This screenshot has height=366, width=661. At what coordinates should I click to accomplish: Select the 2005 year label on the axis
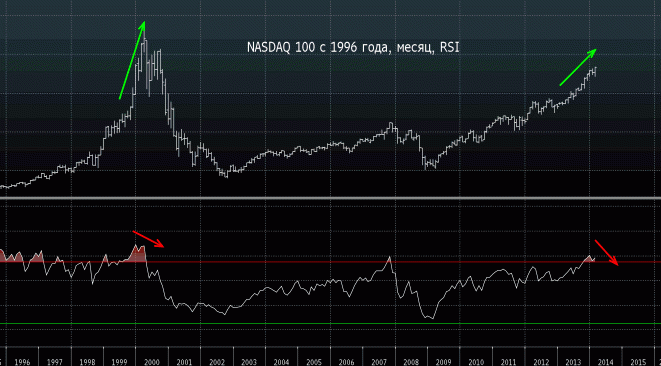click(x=314, y=362)
